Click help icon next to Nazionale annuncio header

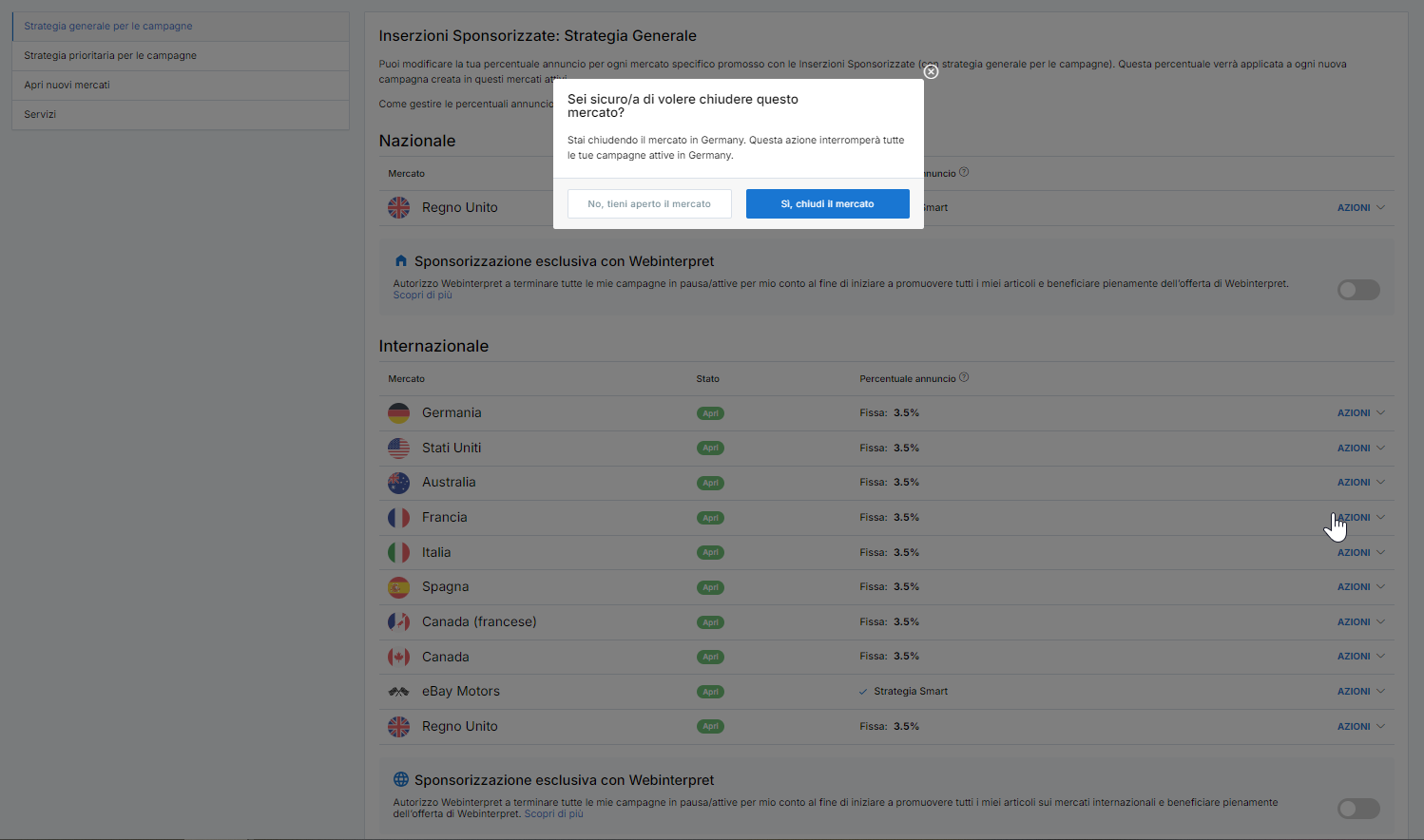tap(964, 172)
